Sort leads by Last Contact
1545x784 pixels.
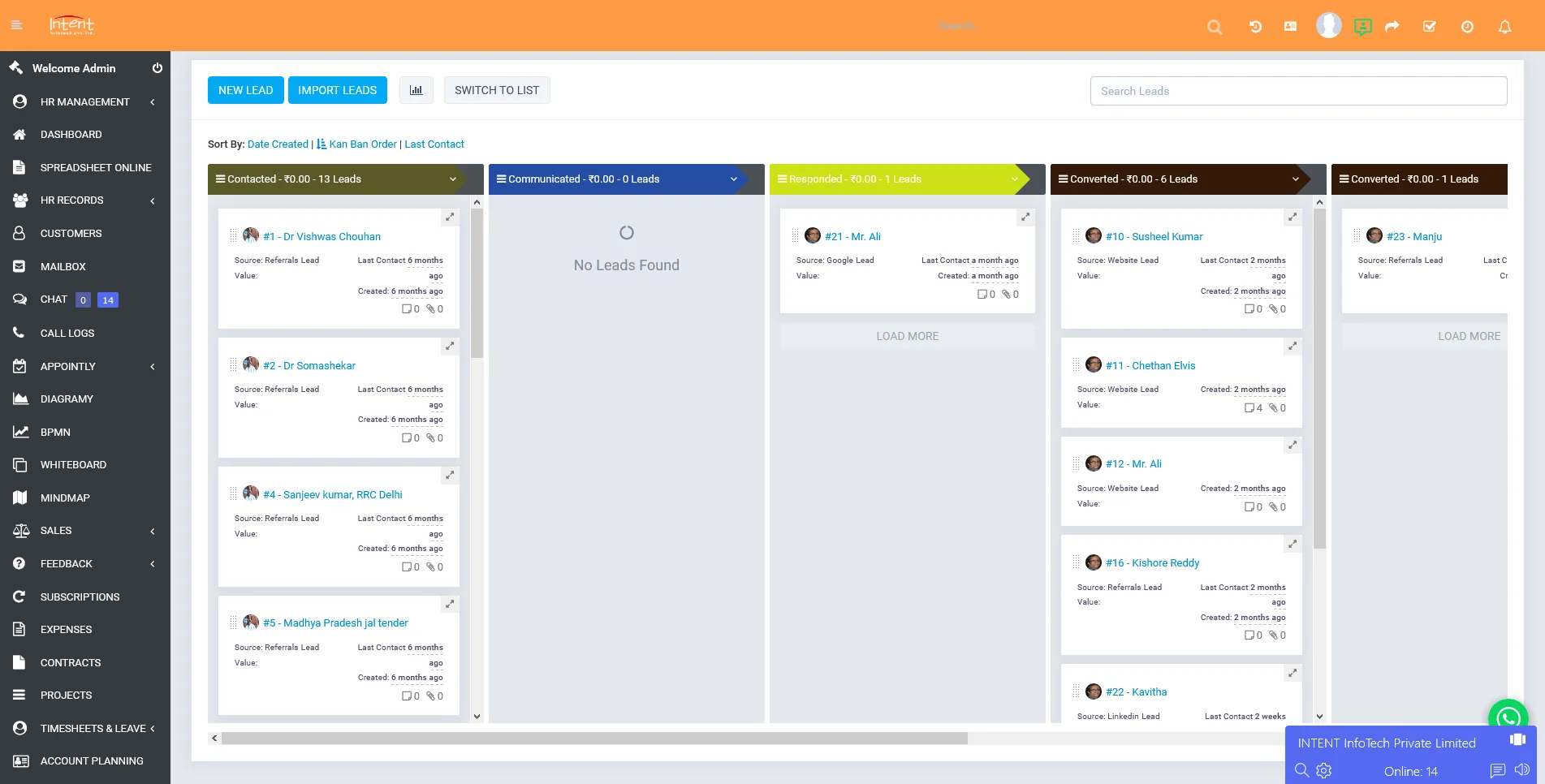pyautogui.click(x=434, y=144)
